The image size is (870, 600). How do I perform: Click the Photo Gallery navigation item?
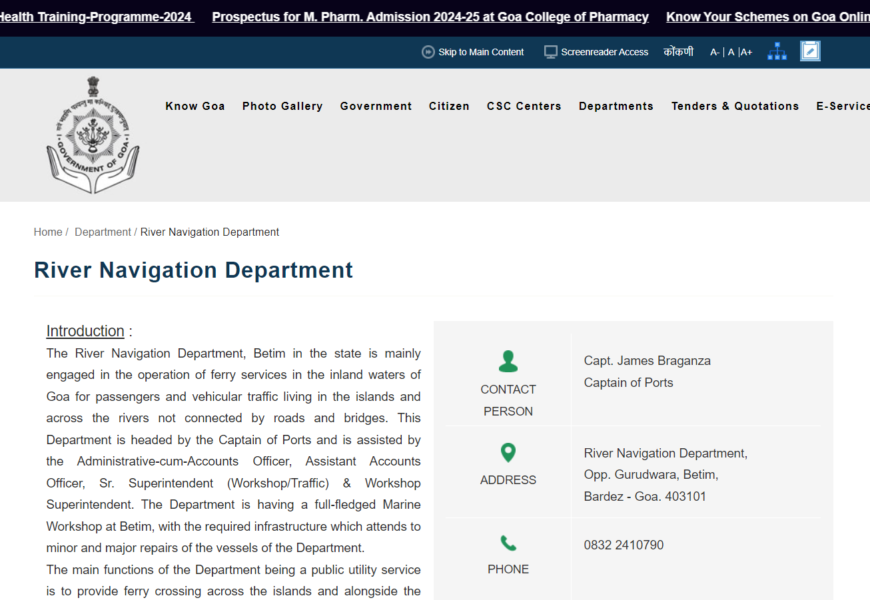[282, 106]
